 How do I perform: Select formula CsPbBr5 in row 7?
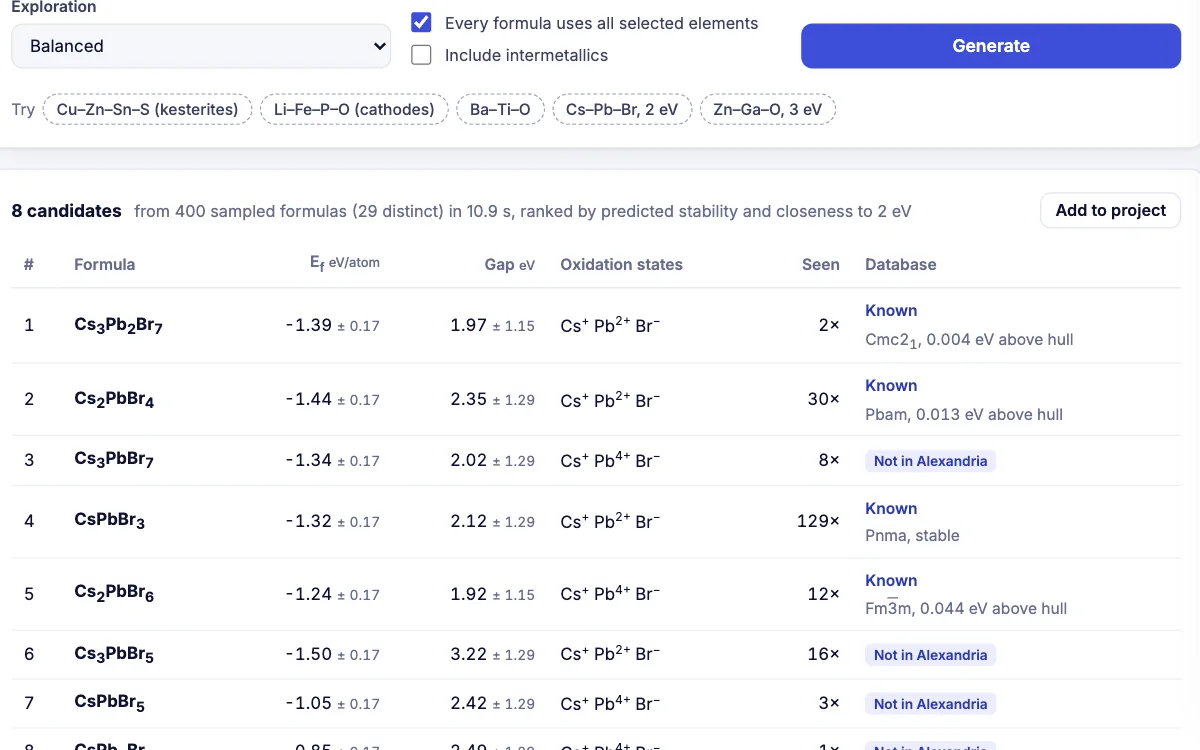tap(109, 704)
